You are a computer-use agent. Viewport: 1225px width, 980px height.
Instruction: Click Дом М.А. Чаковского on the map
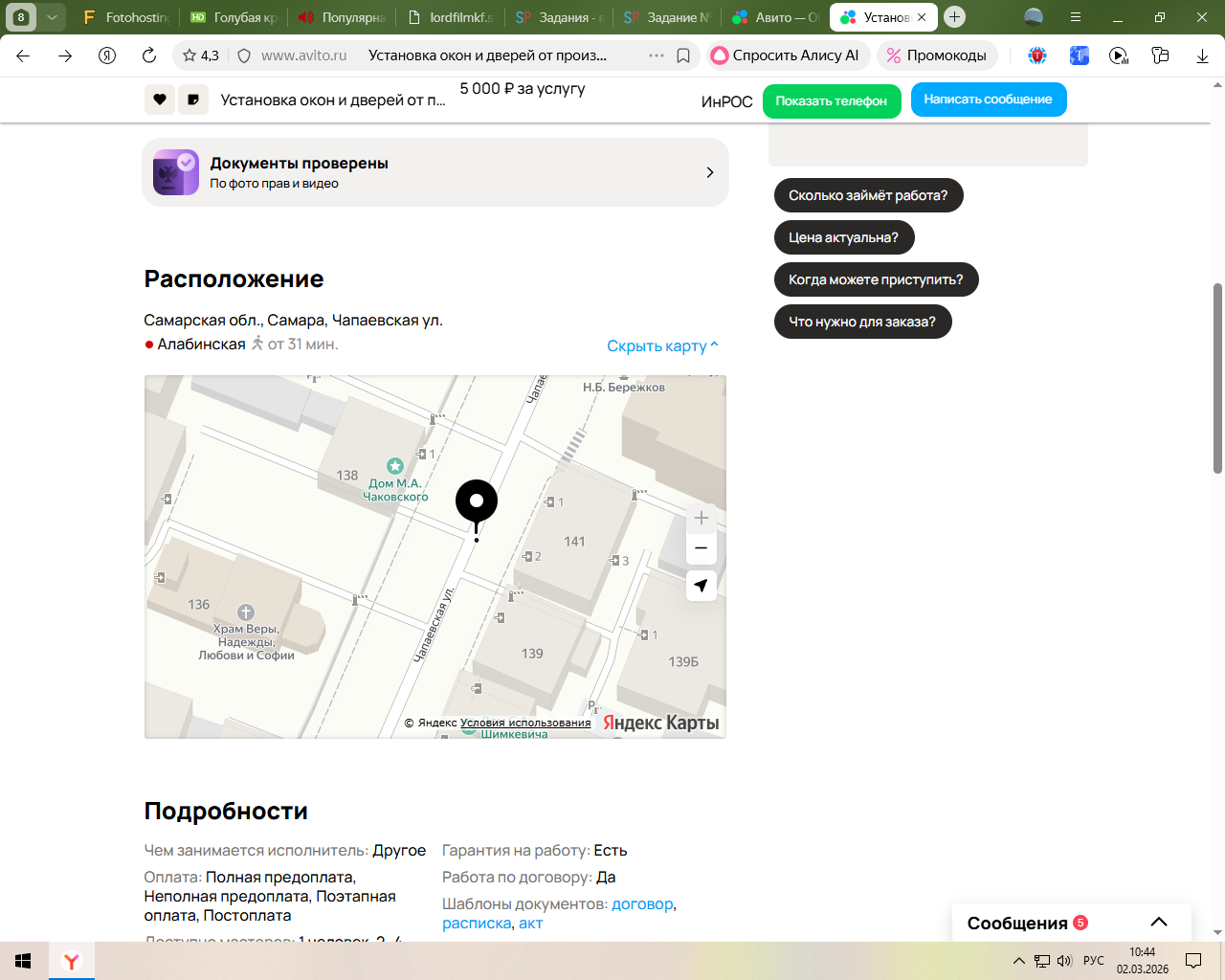(x=395, y=481)
